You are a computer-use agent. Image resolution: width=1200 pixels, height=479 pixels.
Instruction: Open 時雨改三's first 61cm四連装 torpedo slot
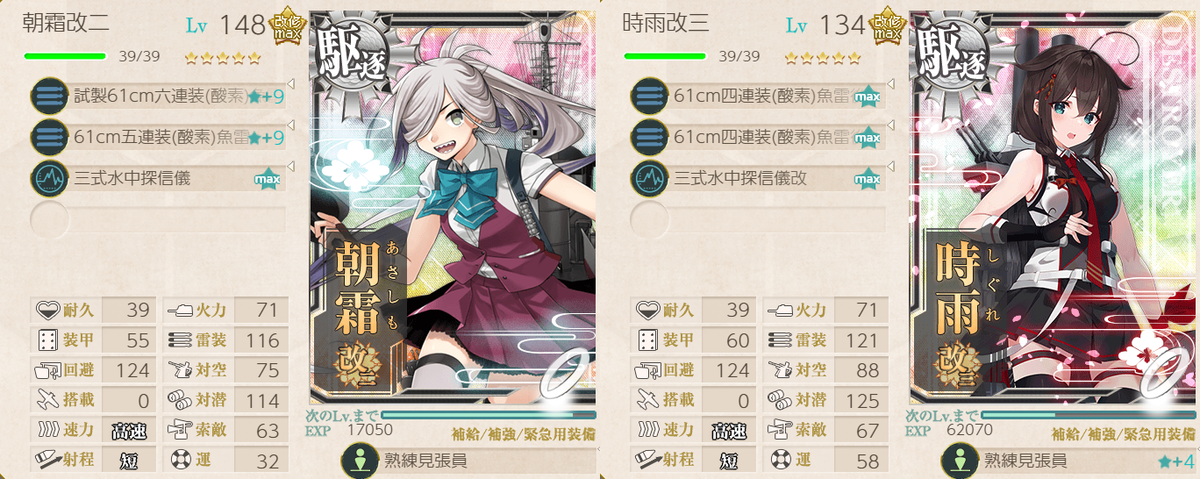pyautogui.click(x=758, y=95)
